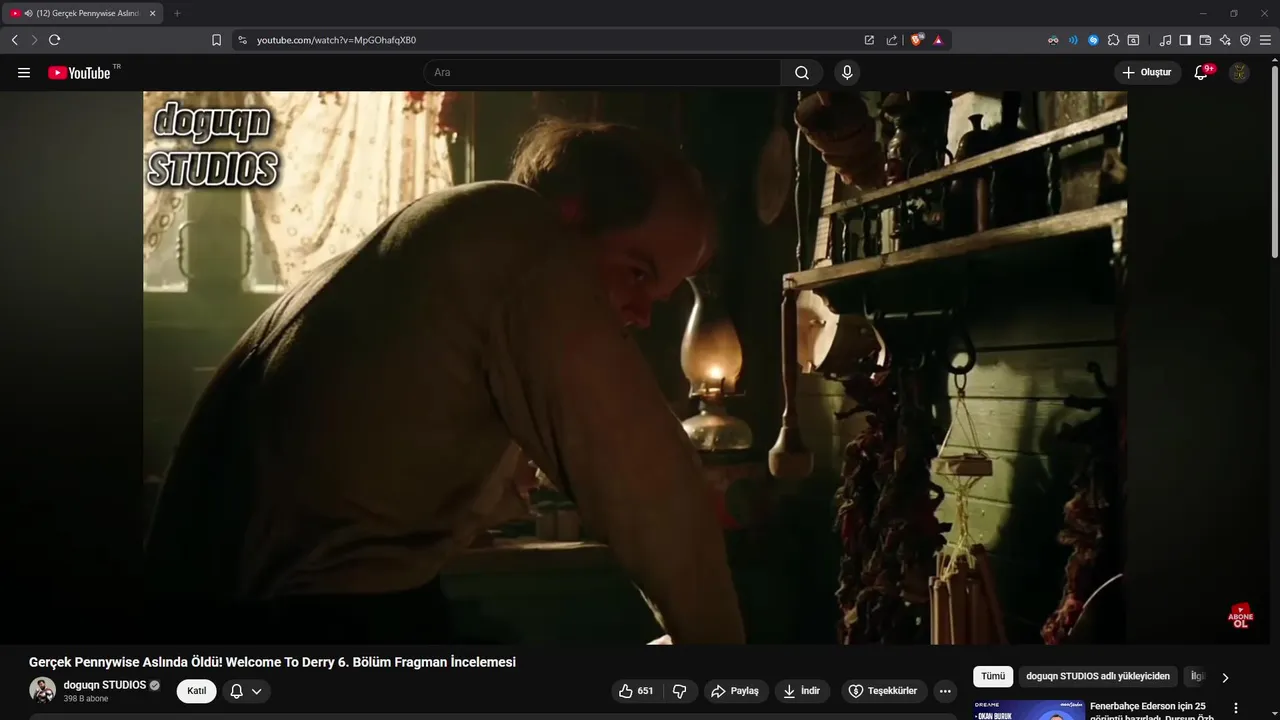1280x720 pixels.
Task: Open the tab search extension icon
Action: 1133,40
